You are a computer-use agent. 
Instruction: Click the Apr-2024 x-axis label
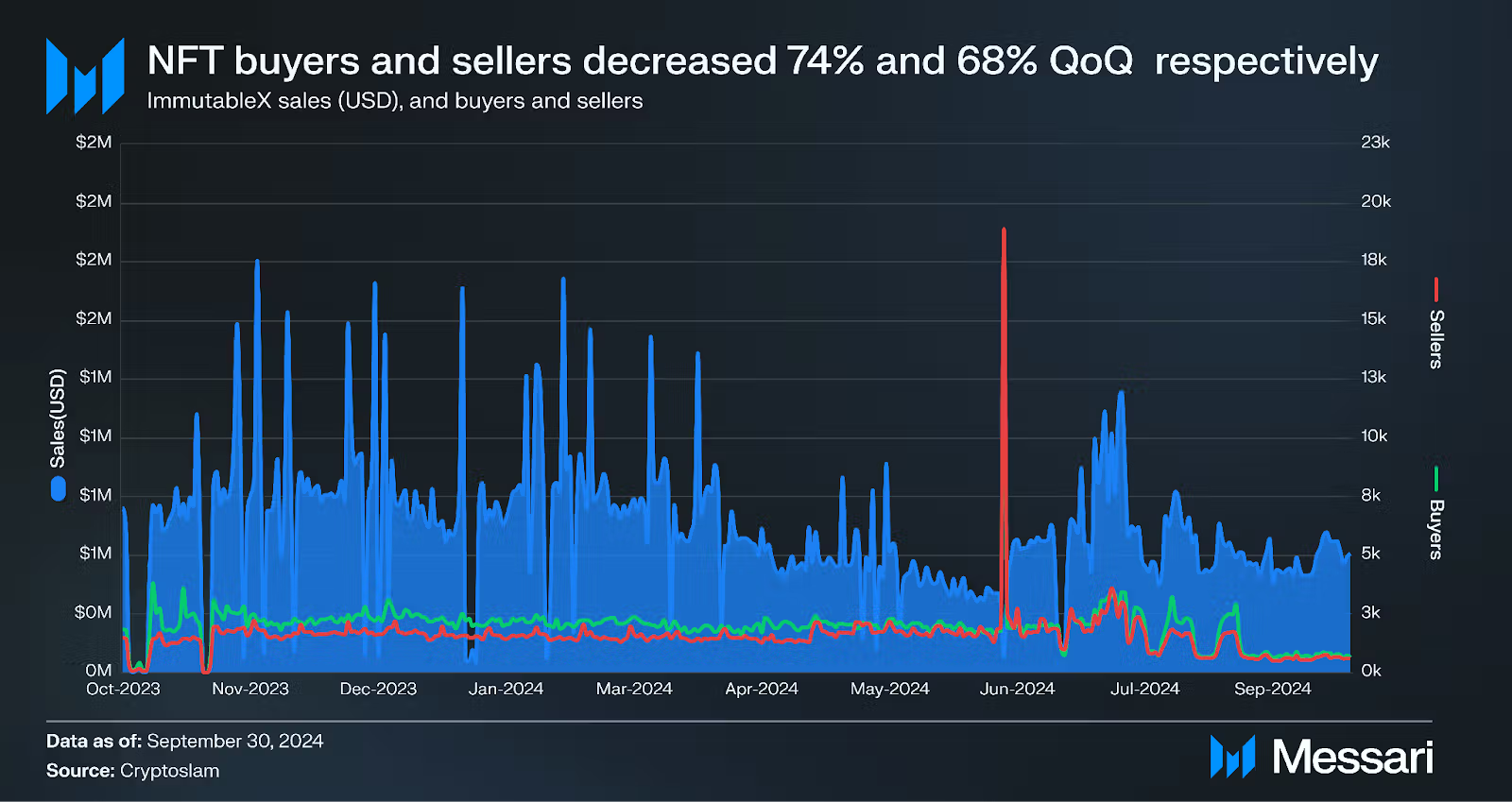pos(762,689)
